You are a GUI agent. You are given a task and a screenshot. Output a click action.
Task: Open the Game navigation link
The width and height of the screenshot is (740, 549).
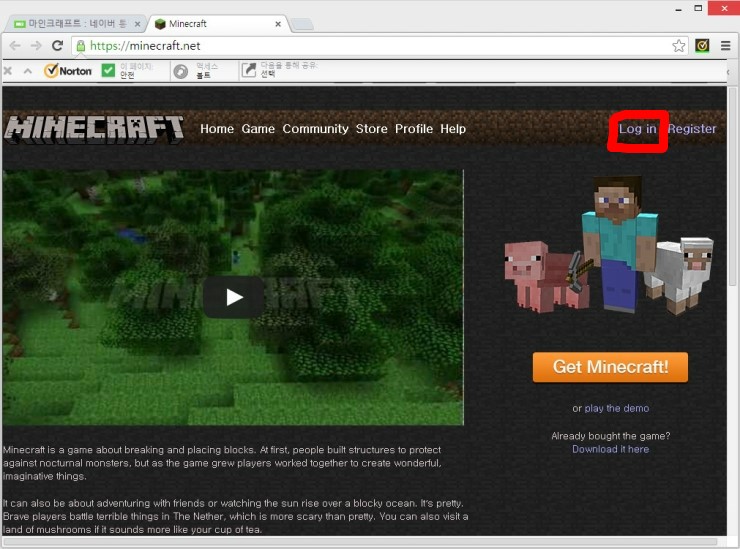(258, 129)
